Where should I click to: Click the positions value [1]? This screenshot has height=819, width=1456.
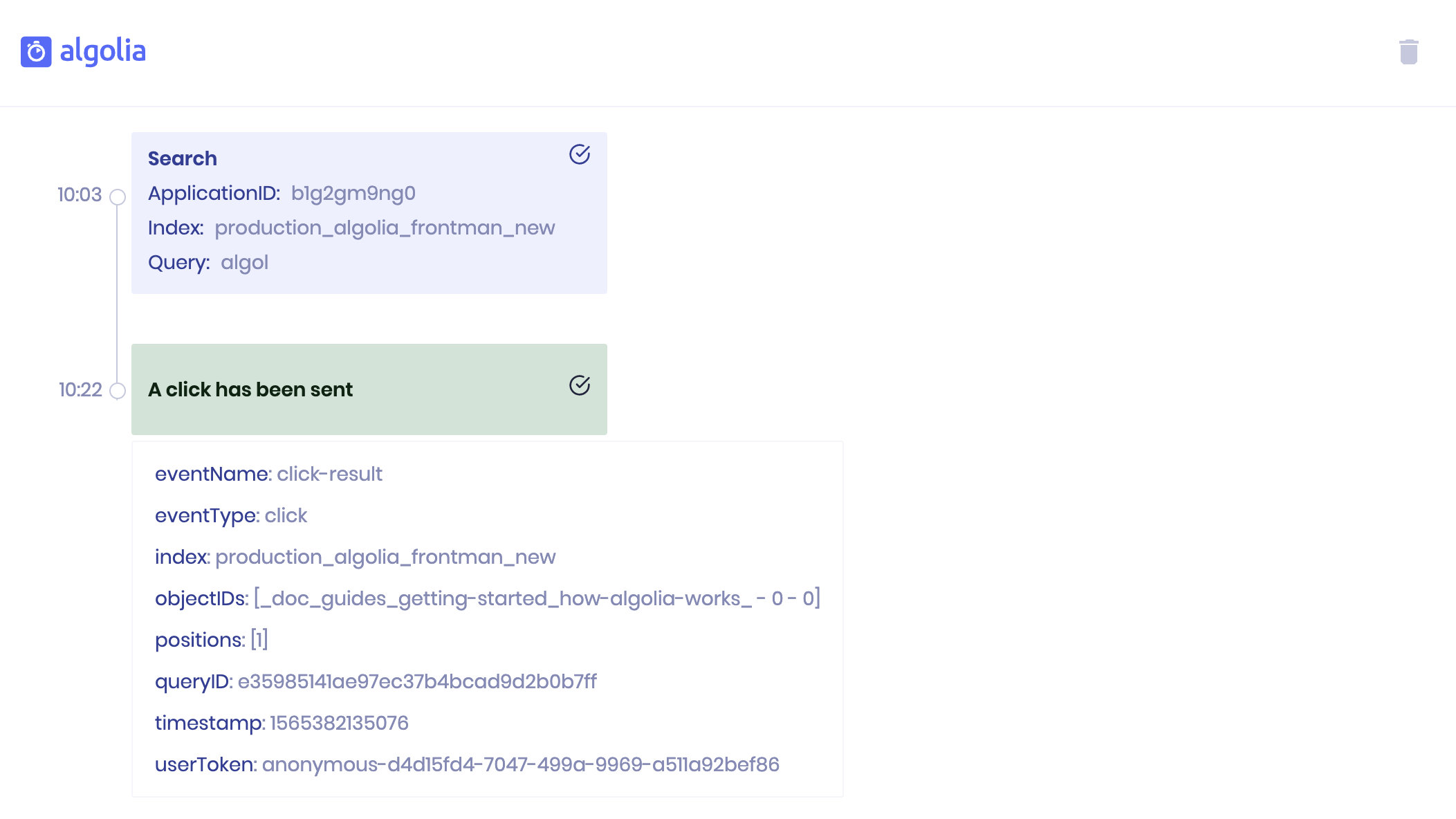pos(259,640)
